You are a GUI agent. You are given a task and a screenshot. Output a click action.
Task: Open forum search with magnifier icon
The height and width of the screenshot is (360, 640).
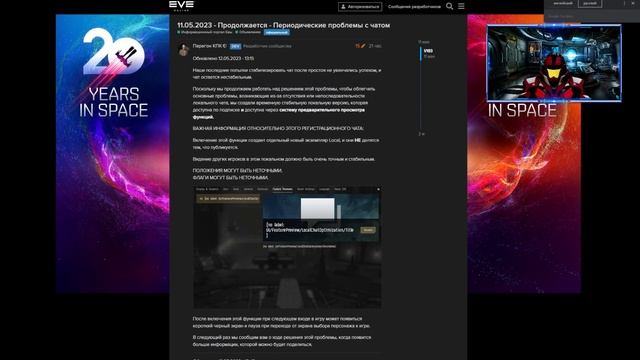[449, 6]
